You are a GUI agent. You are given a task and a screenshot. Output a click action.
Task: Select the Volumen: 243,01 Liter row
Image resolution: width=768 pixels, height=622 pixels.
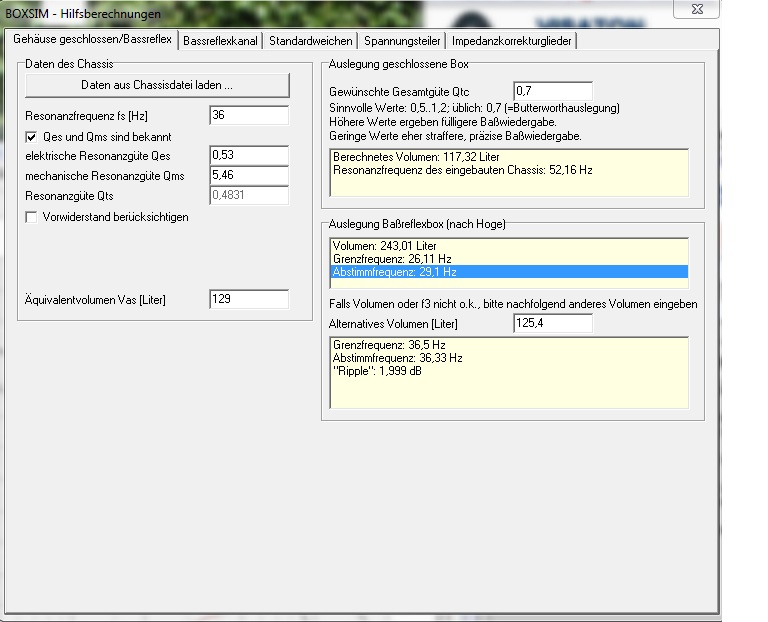pyautogui.click(x=509, y=246)
